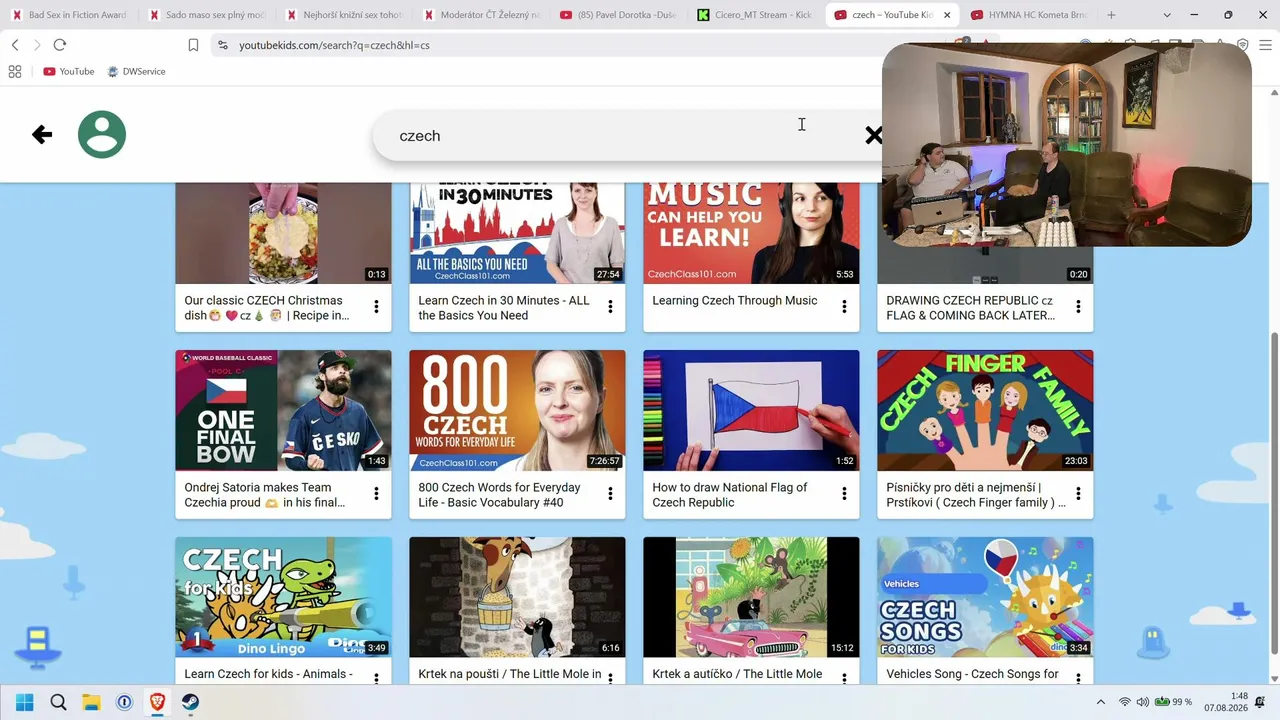The height and width of the screenshot is (720, 1280).
Task: Click the search field containing czech
Action: click(630, 135)
